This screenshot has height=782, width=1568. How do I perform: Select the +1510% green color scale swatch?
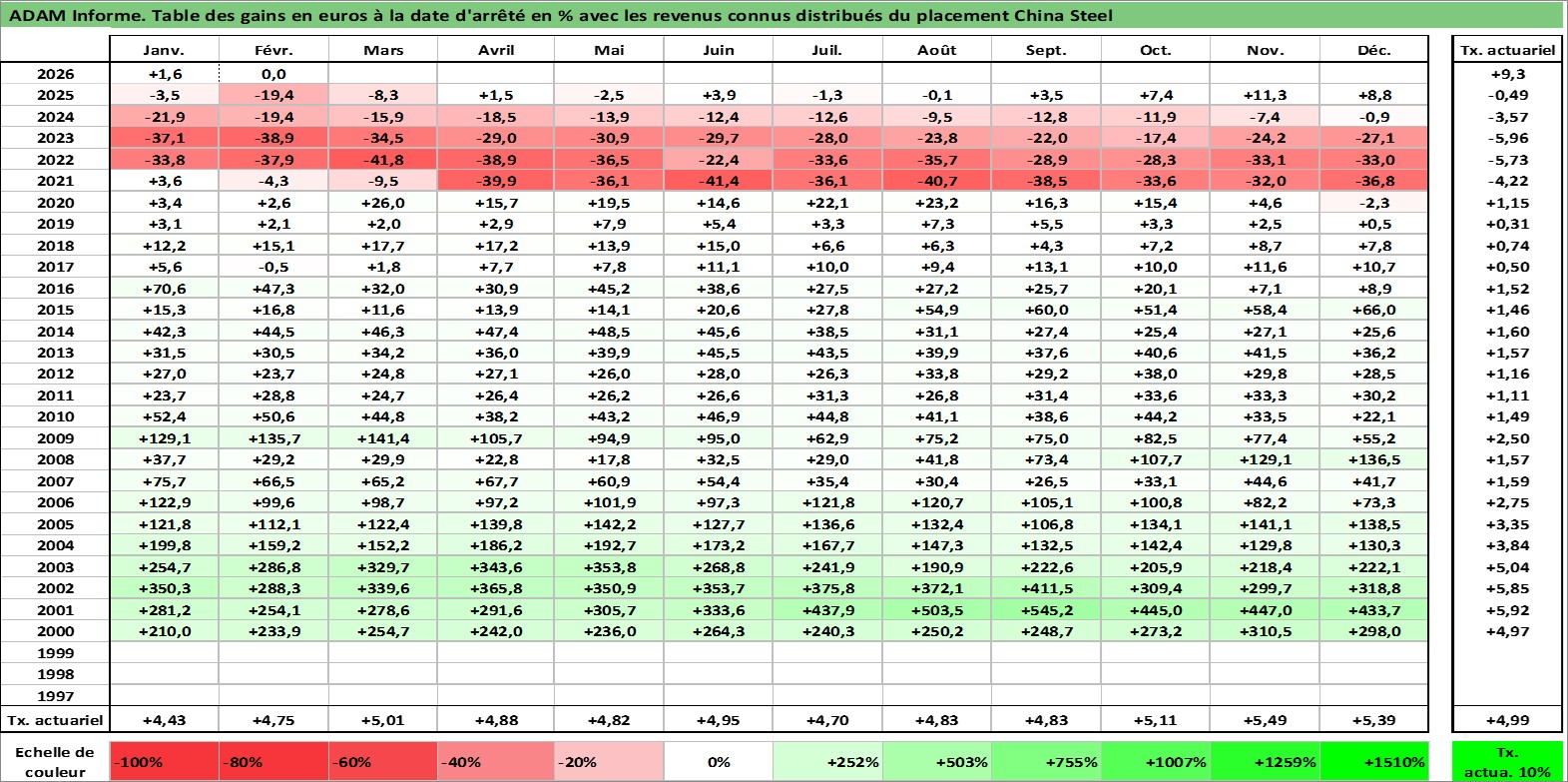pos(1373,762)
